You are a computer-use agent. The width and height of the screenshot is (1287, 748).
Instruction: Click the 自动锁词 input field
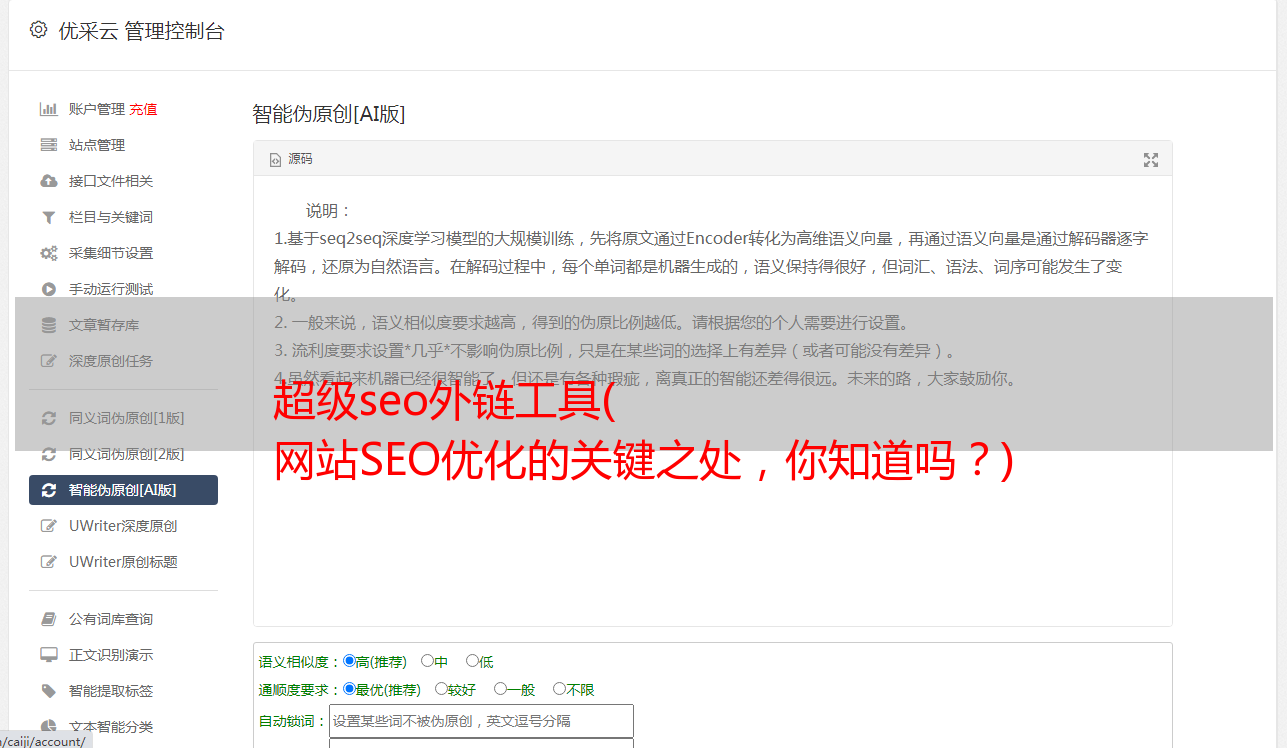tap(481, 721)
